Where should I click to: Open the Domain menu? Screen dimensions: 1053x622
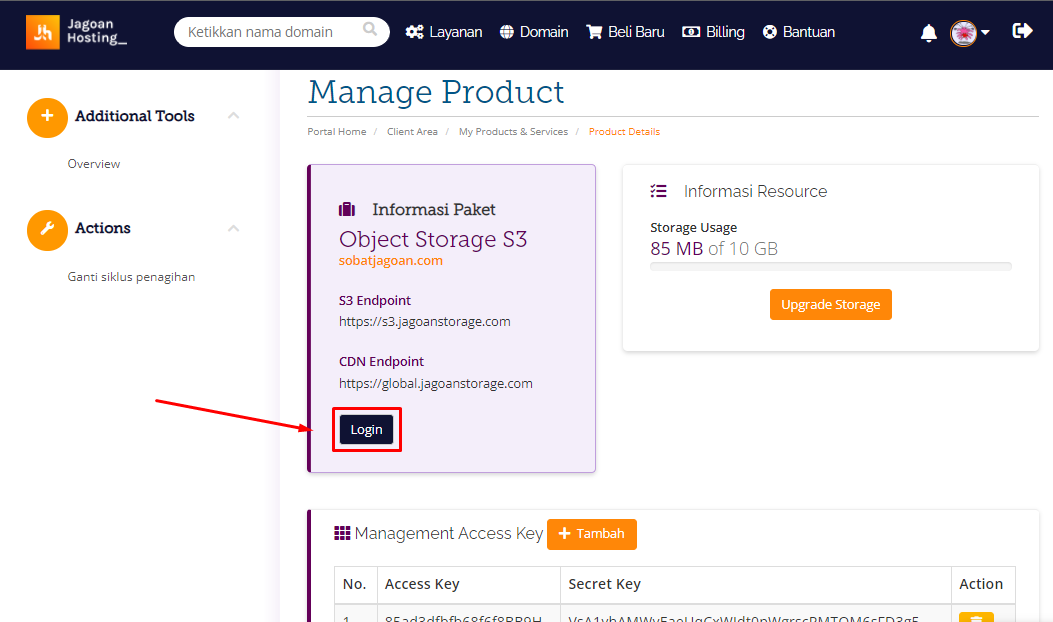point(534,32)
